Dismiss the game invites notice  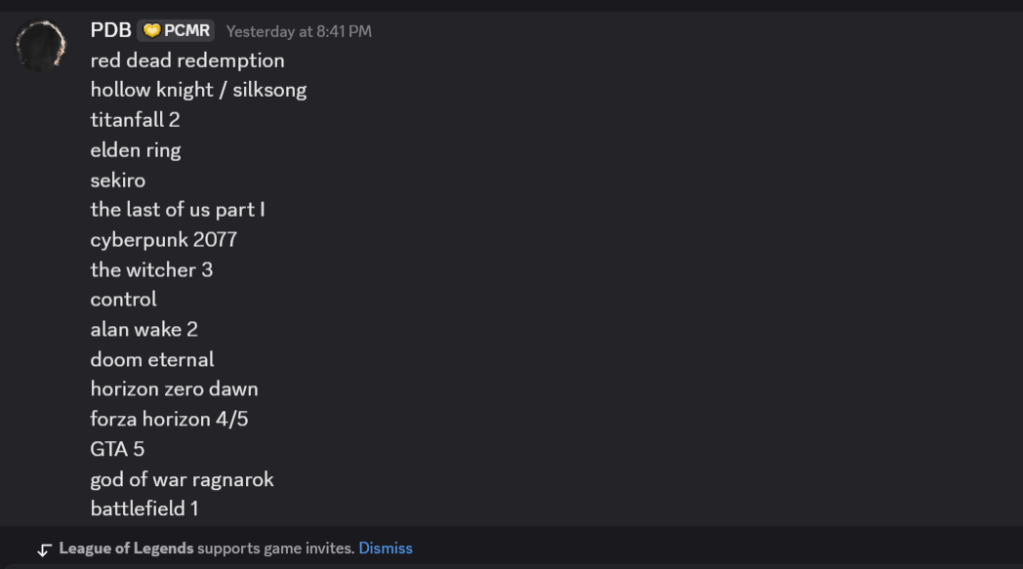[385, 548]
